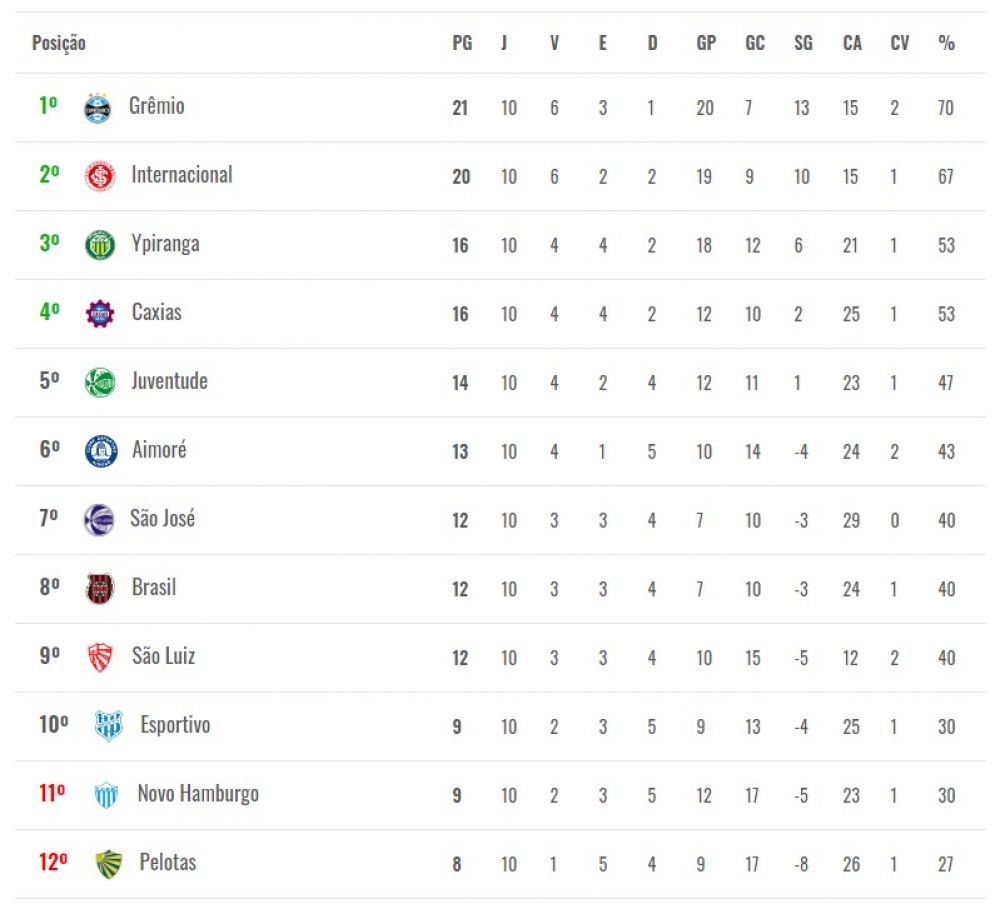Click the Brasil red-black shield
Screen dimensions: 1000x914
coord(100,589)
